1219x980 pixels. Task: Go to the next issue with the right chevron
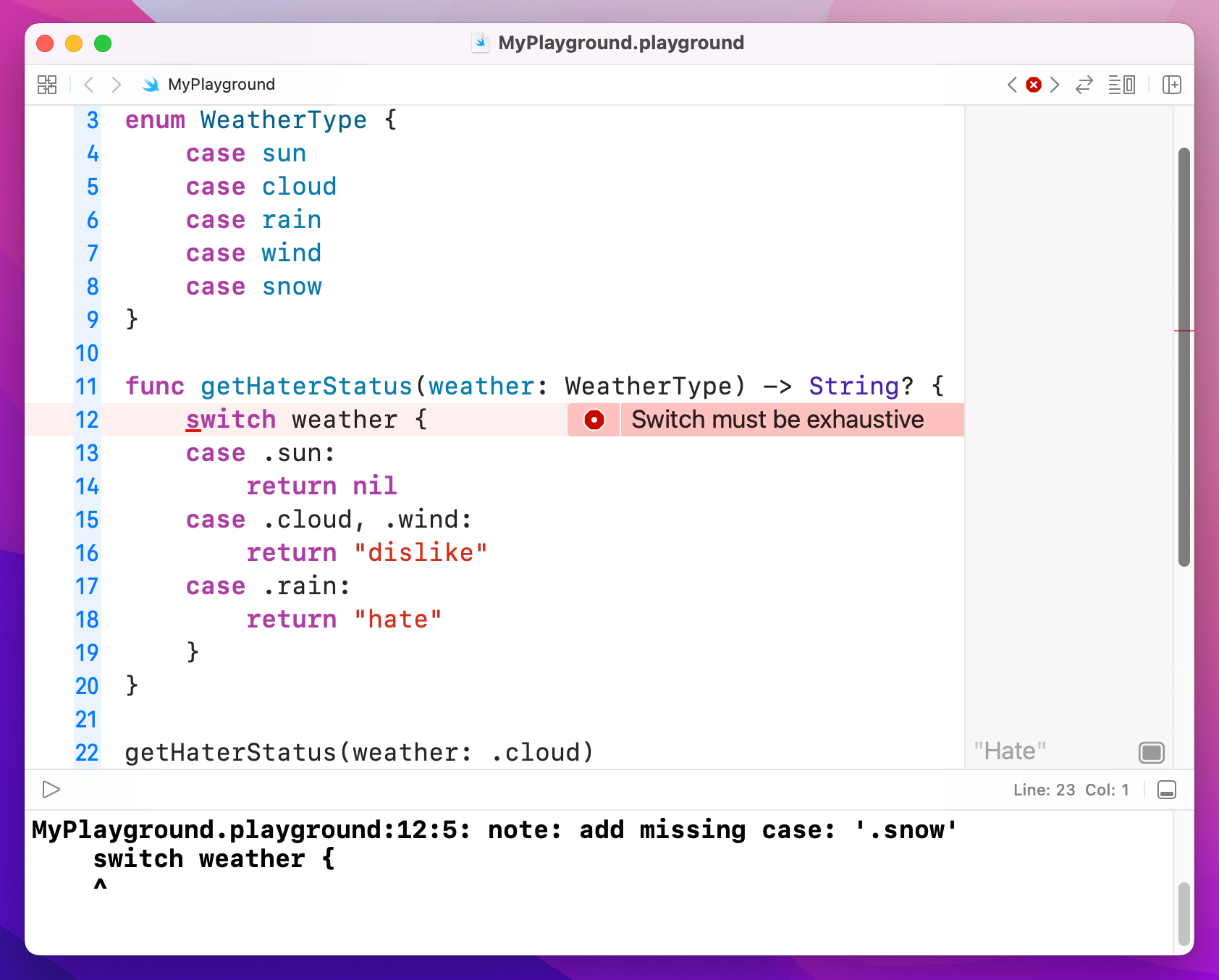1055,84
